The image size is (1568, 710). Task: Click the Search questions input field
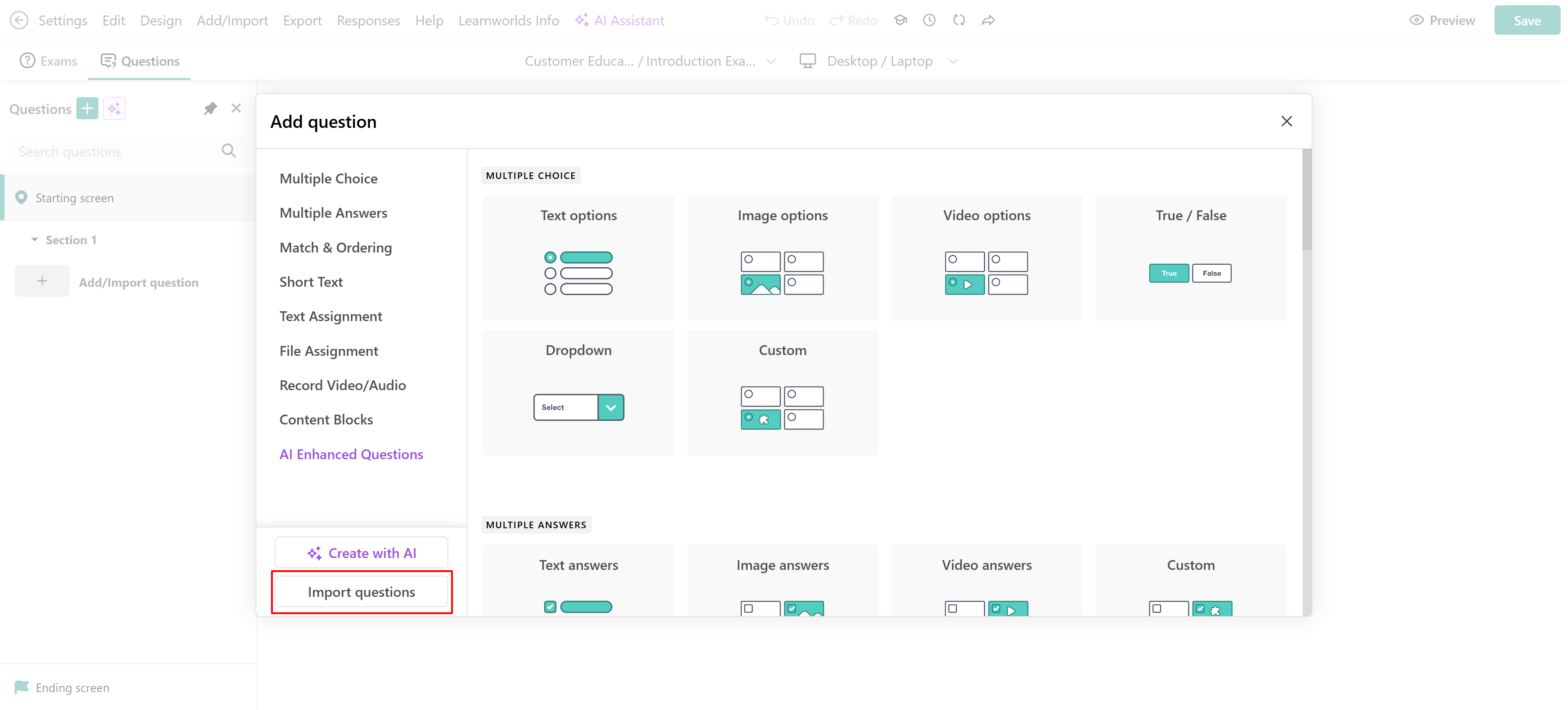pos(116,151)
